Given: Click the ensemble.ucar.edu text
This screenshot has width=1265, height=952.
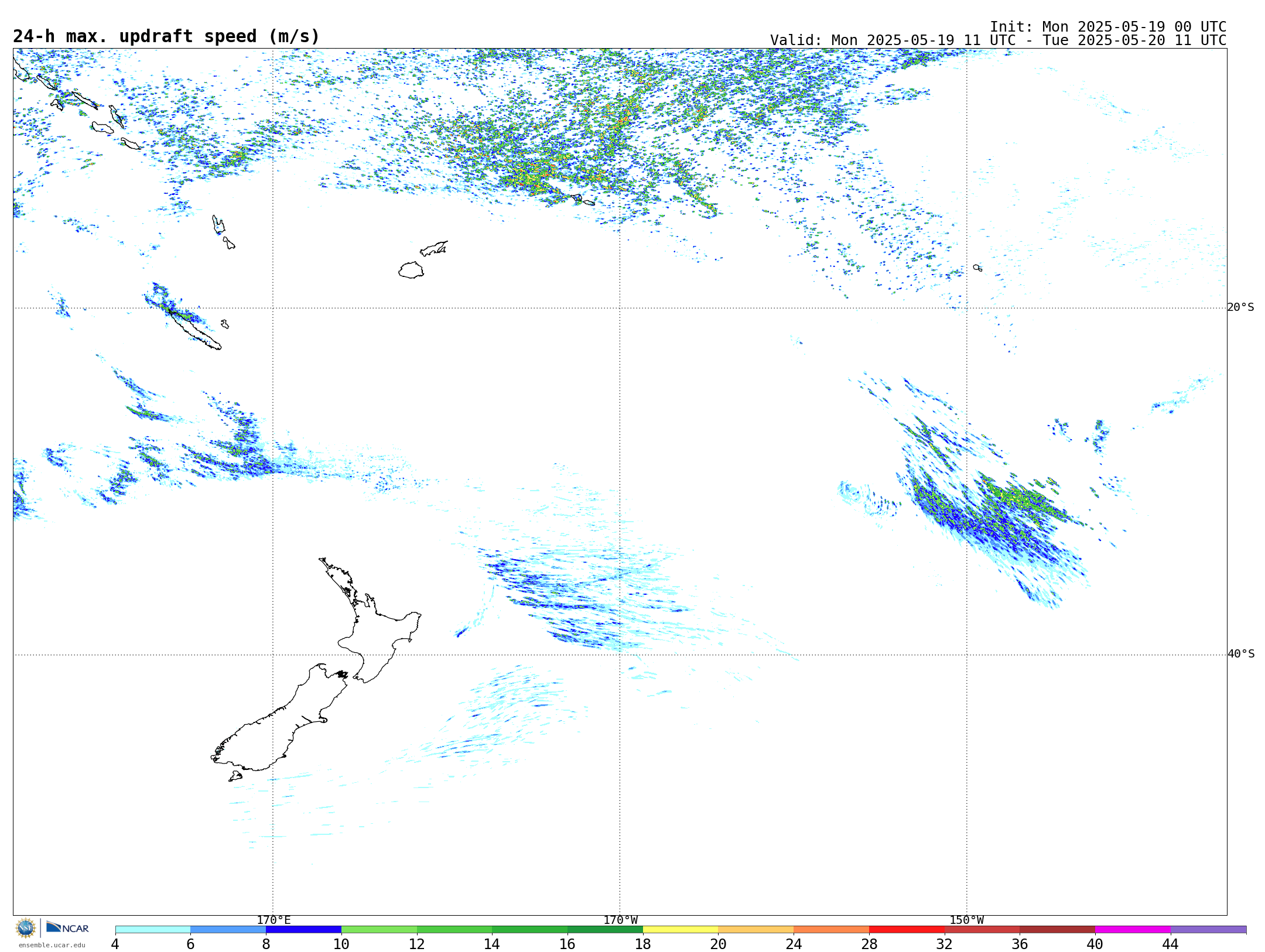Looking at the screenshot, I should coord(52,945).
